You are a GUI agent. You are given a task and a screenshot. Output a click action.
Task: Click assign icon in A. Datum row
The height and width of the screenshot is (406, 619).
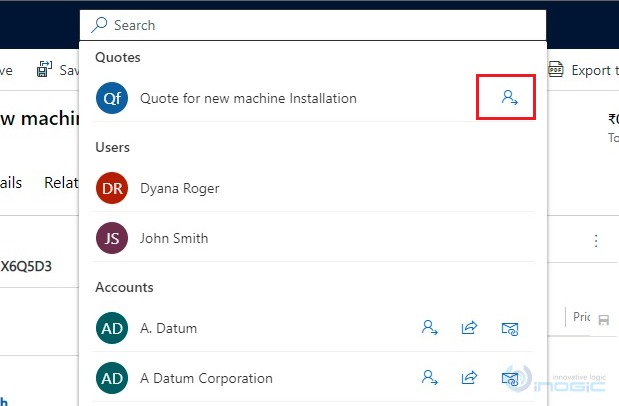click(430, 327)
